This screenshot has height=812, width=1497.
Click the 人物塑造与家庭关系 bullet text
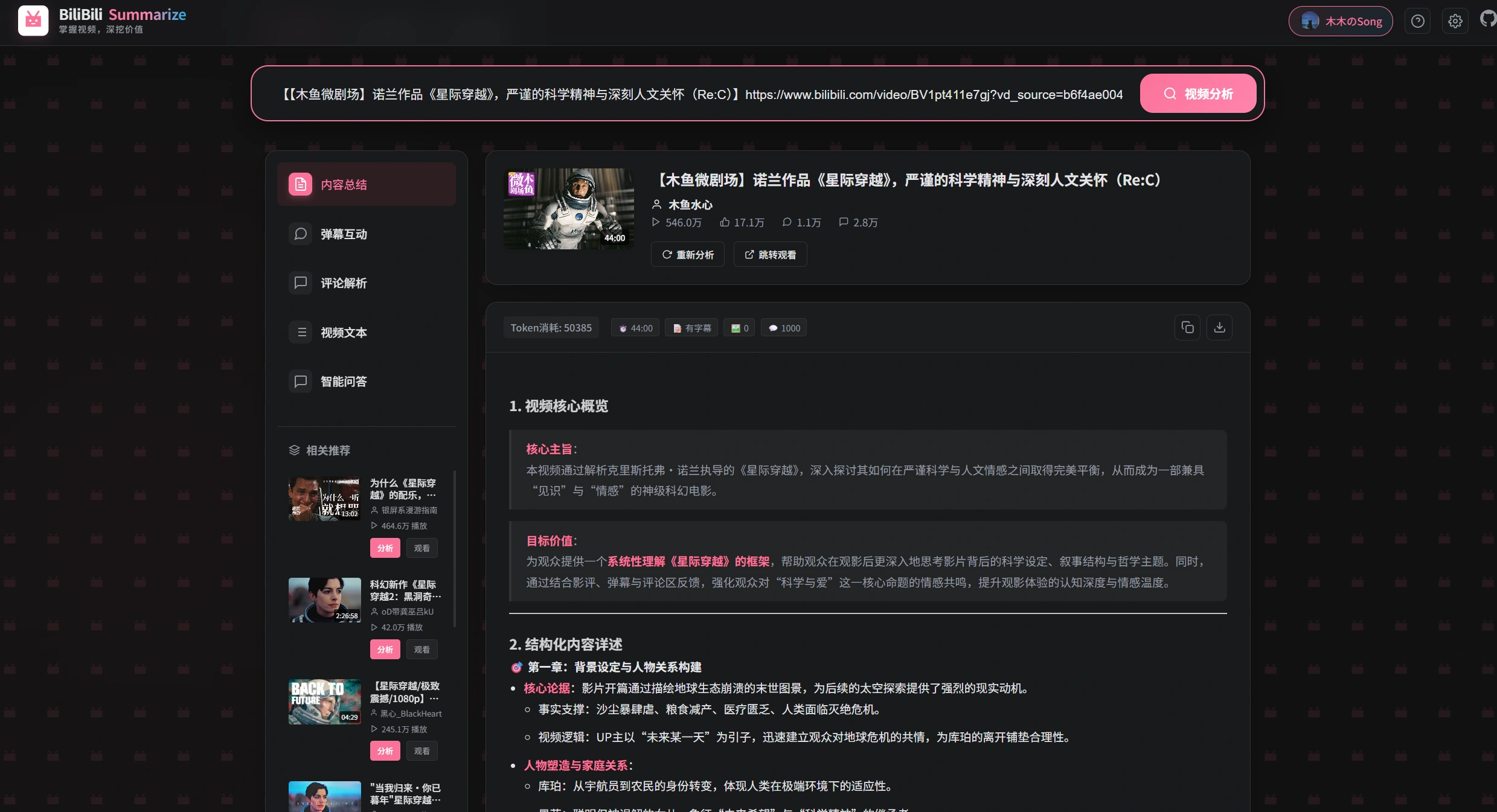(x=576, y=766)
